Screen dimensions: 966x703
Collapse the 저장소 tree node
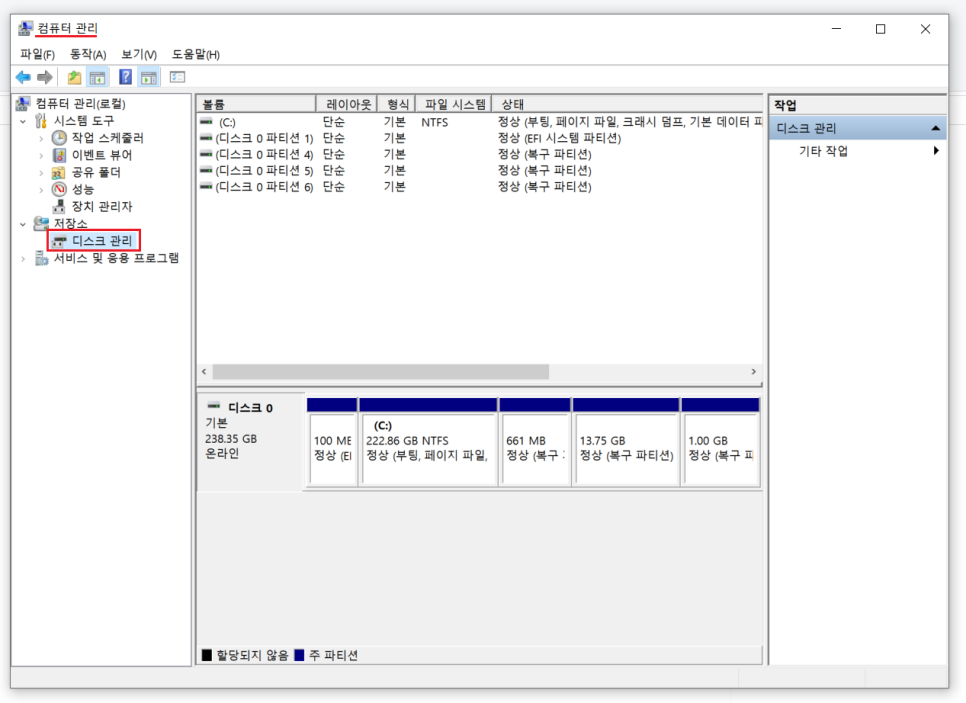[23, 224]
